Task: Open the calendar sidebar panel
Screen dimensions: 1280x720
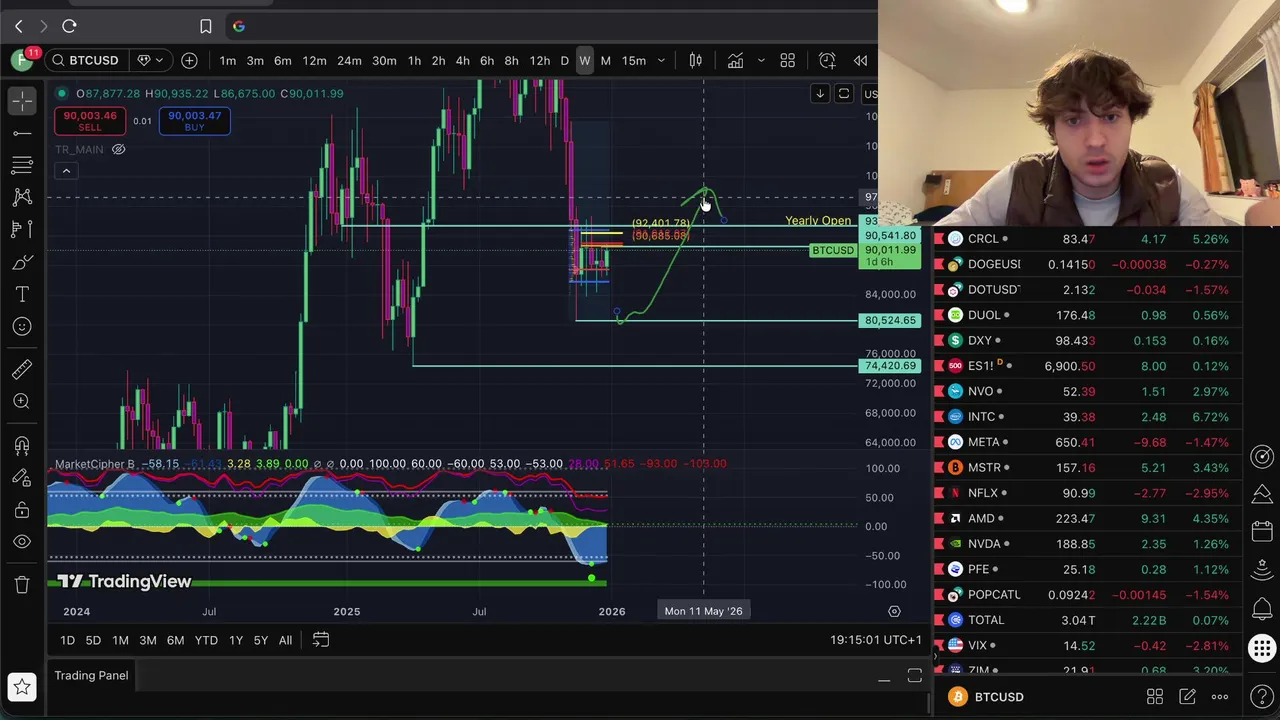Action: pos(1262,533)
